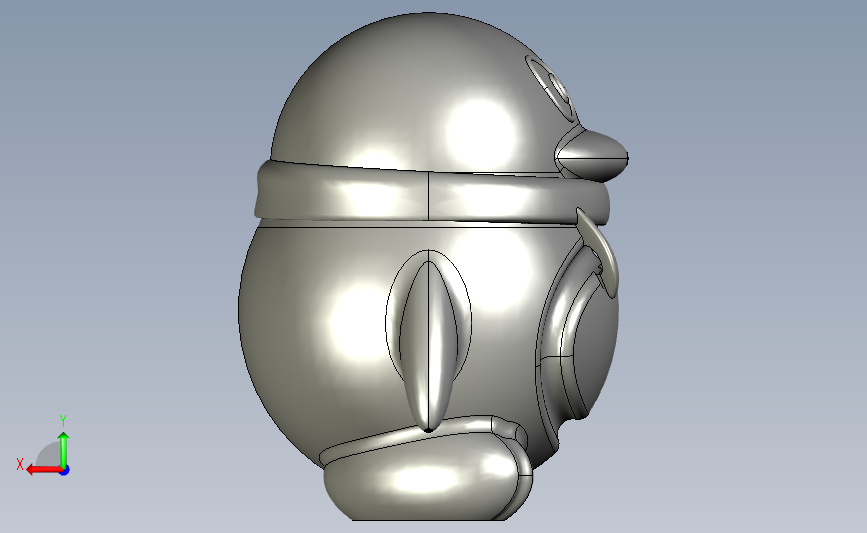Select the penguin's eye ring

click(552, 87)
